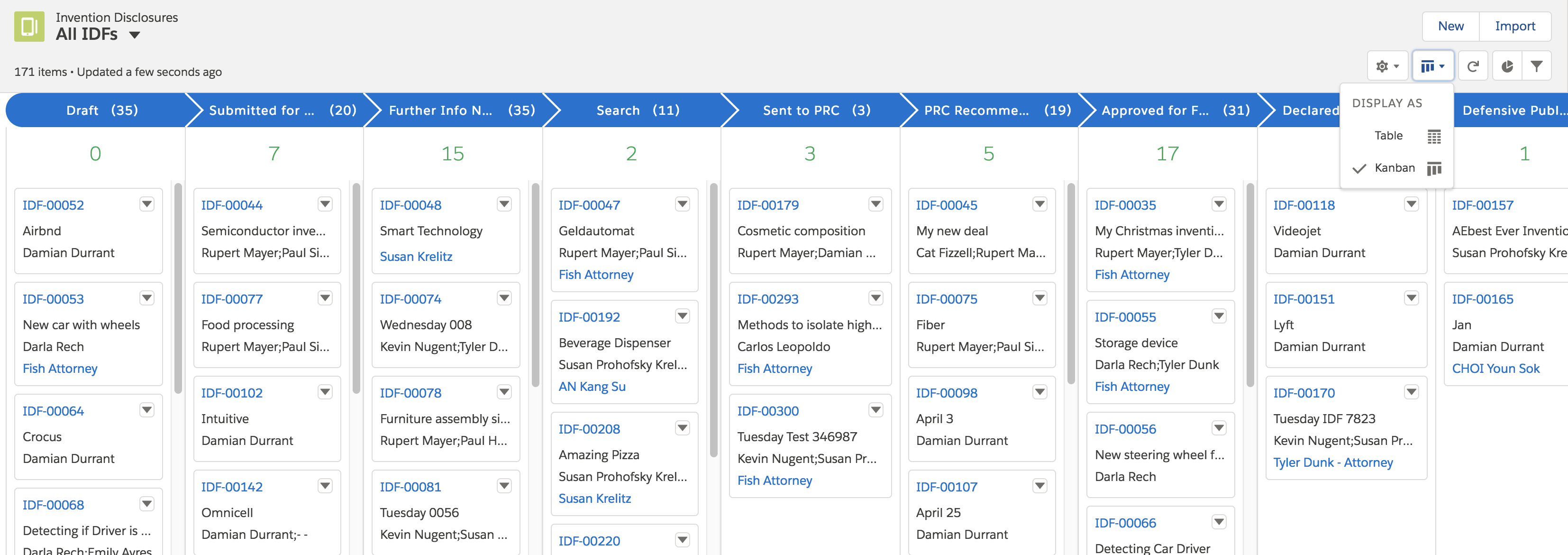
Task: Click the Kanban columns icon in menu
Action: (1433, 168)
